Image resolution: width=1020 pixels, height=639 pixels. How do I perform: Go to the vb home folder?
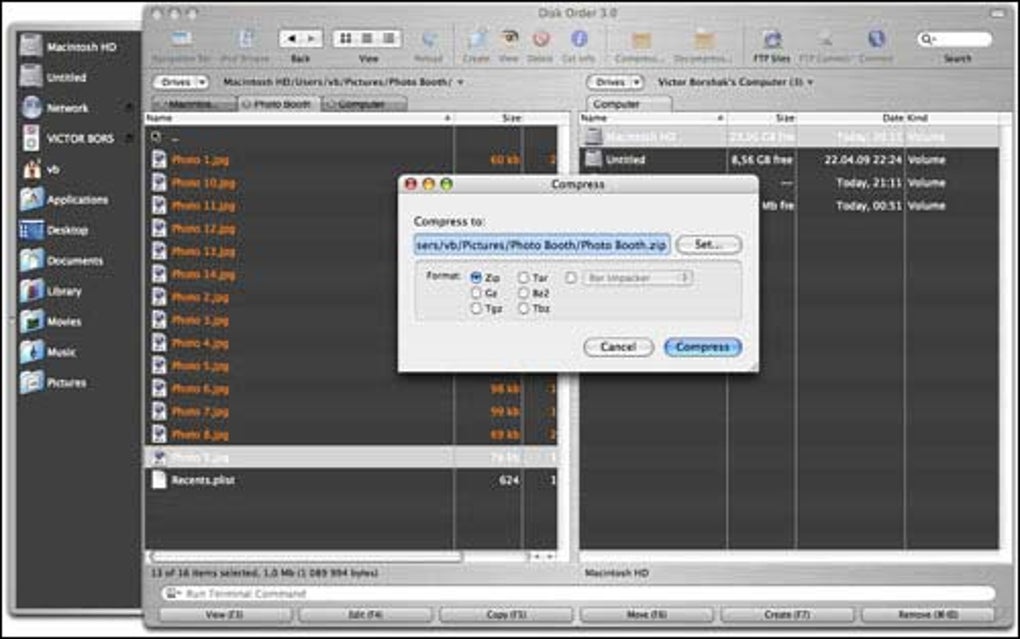[40, 169]
